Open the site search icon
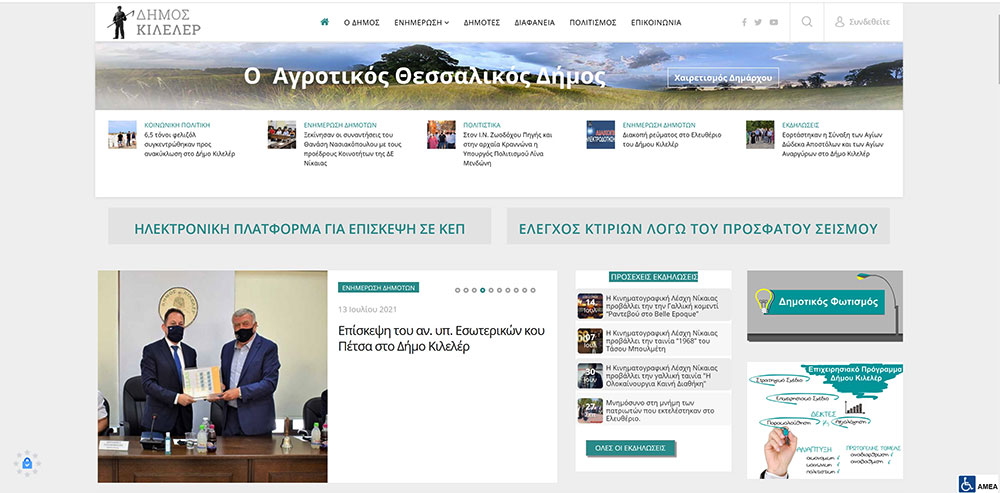The width and height of the screenshot is (1000, 493). point(807,22)
